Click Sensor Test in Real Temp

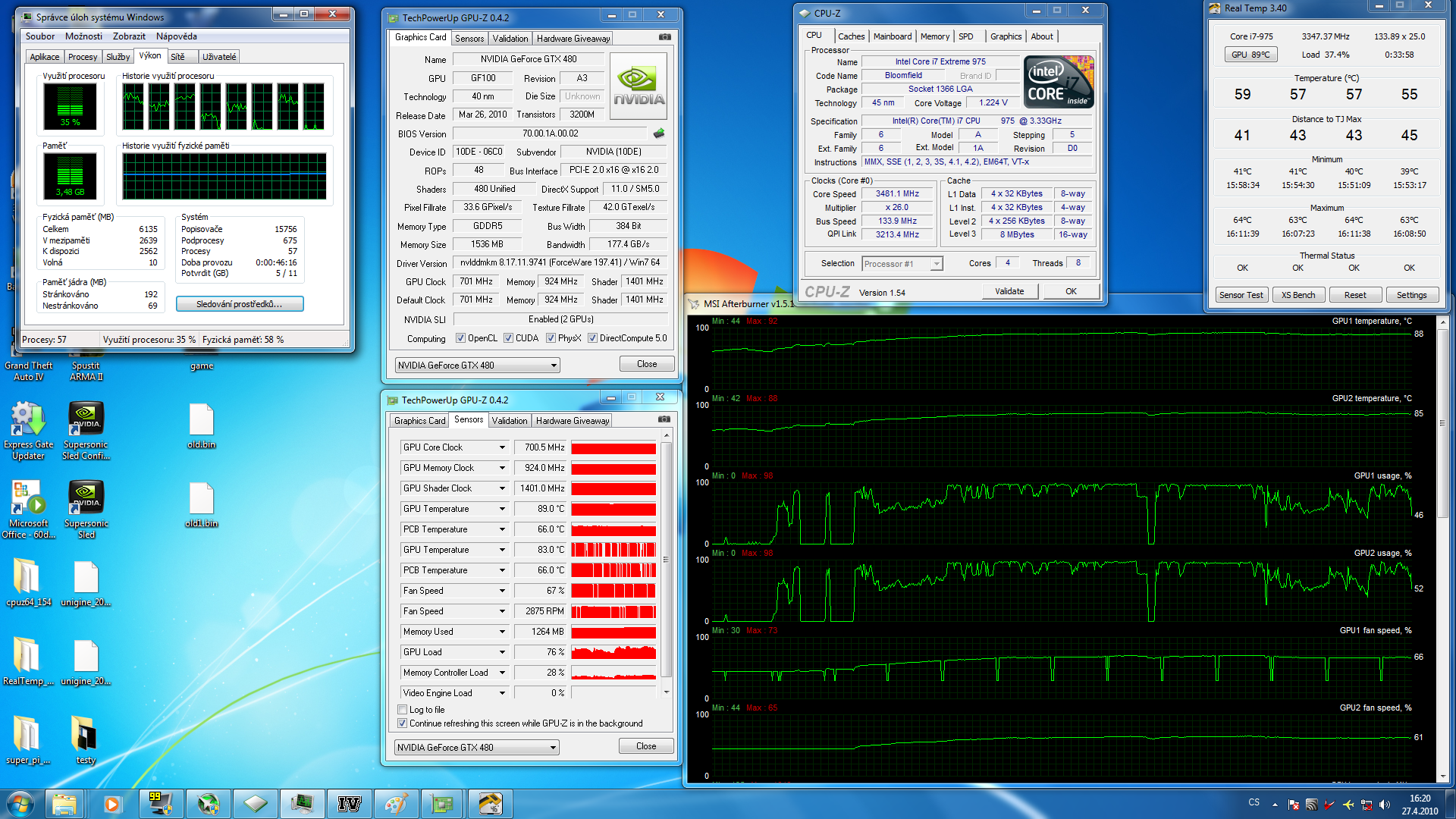tap(1241, 295)
